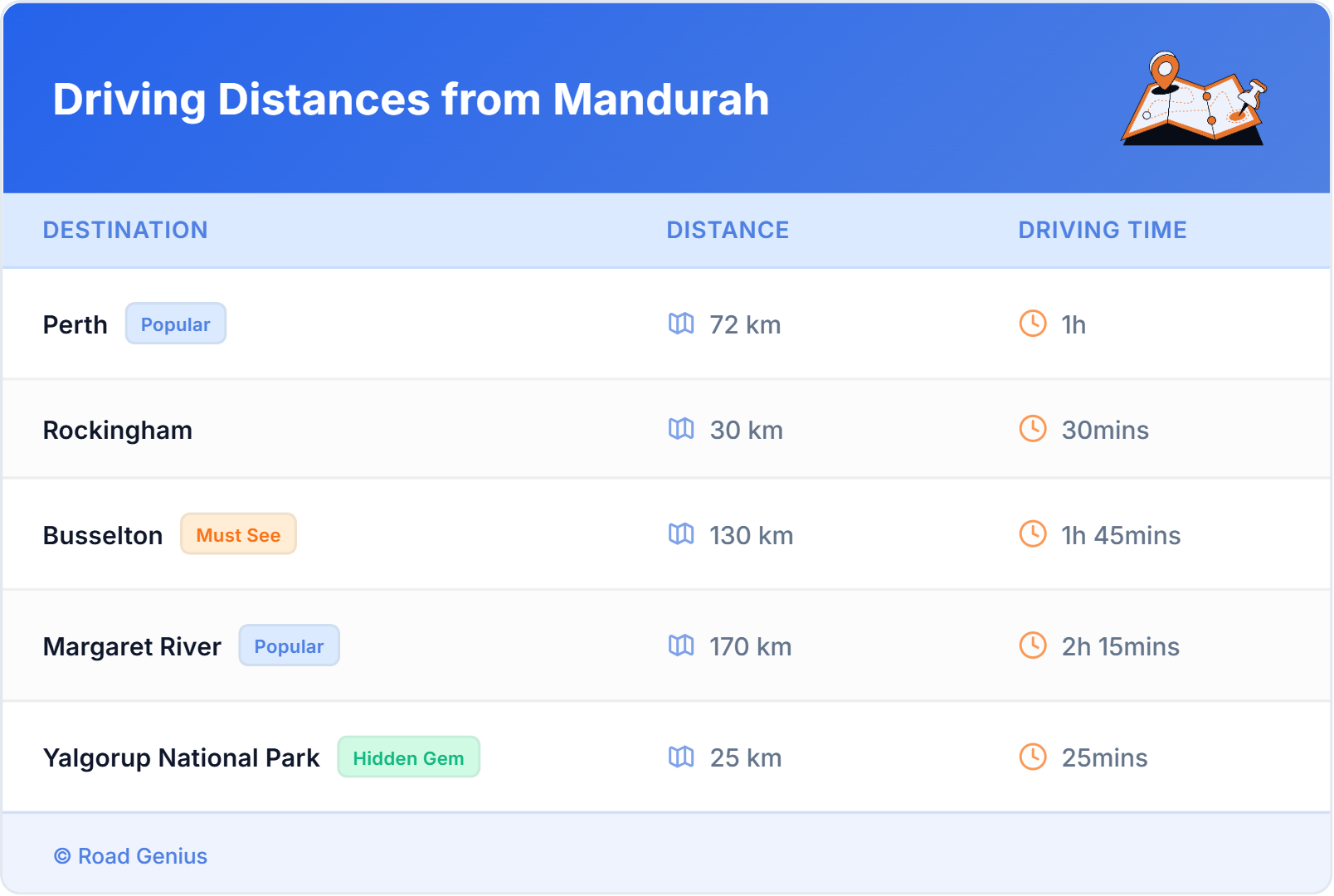The image size is (1334, 896).
Task: Click the Popular badge next to Margaret River
Action: tap(289, 645)
